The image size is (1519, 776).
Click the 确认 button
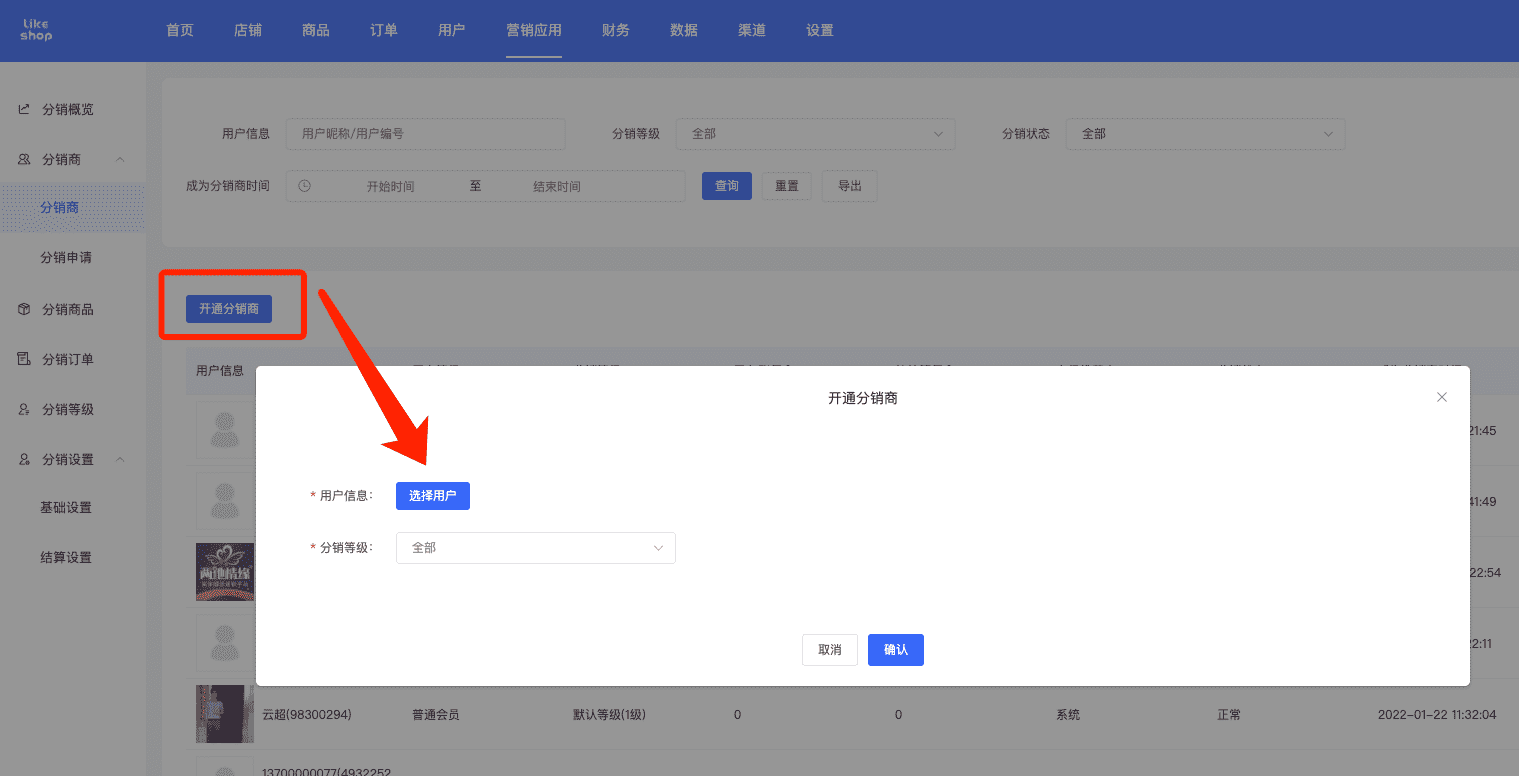896,650
